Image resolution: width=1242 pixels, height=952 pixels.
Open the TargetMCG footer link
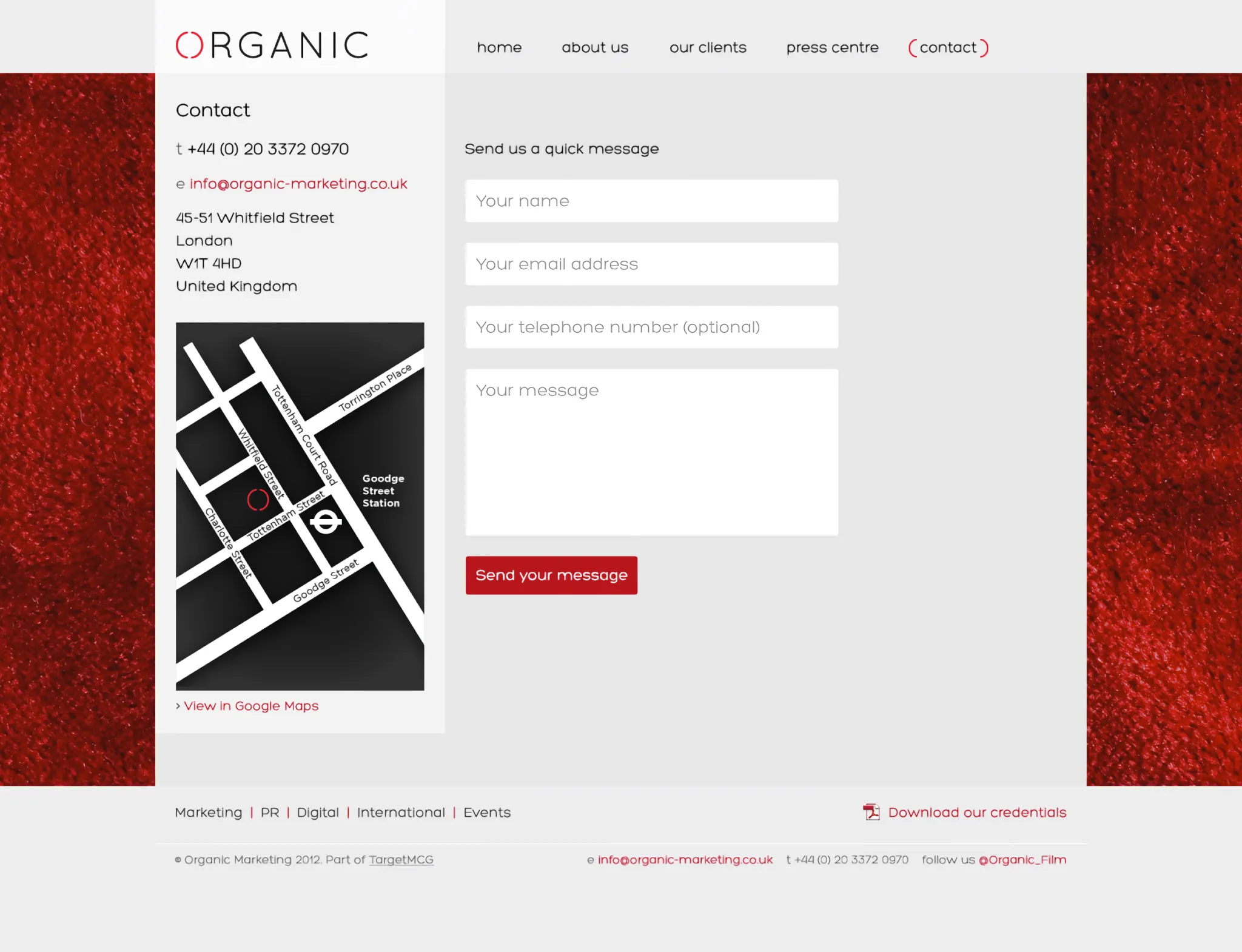[x=401, y=860]
